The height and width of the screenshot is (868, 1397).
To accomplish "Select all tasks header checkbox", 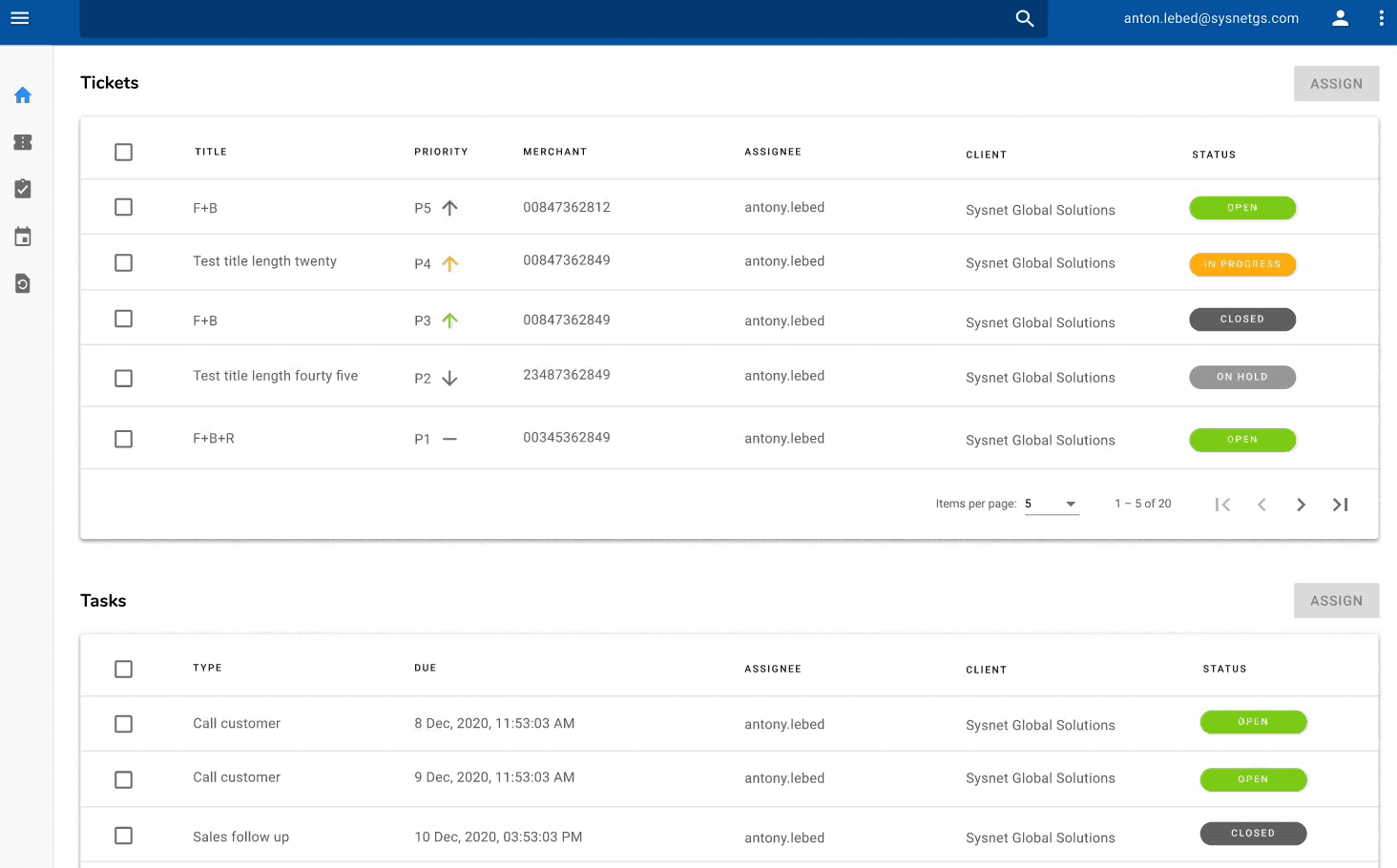I will [x=123, y=669].
